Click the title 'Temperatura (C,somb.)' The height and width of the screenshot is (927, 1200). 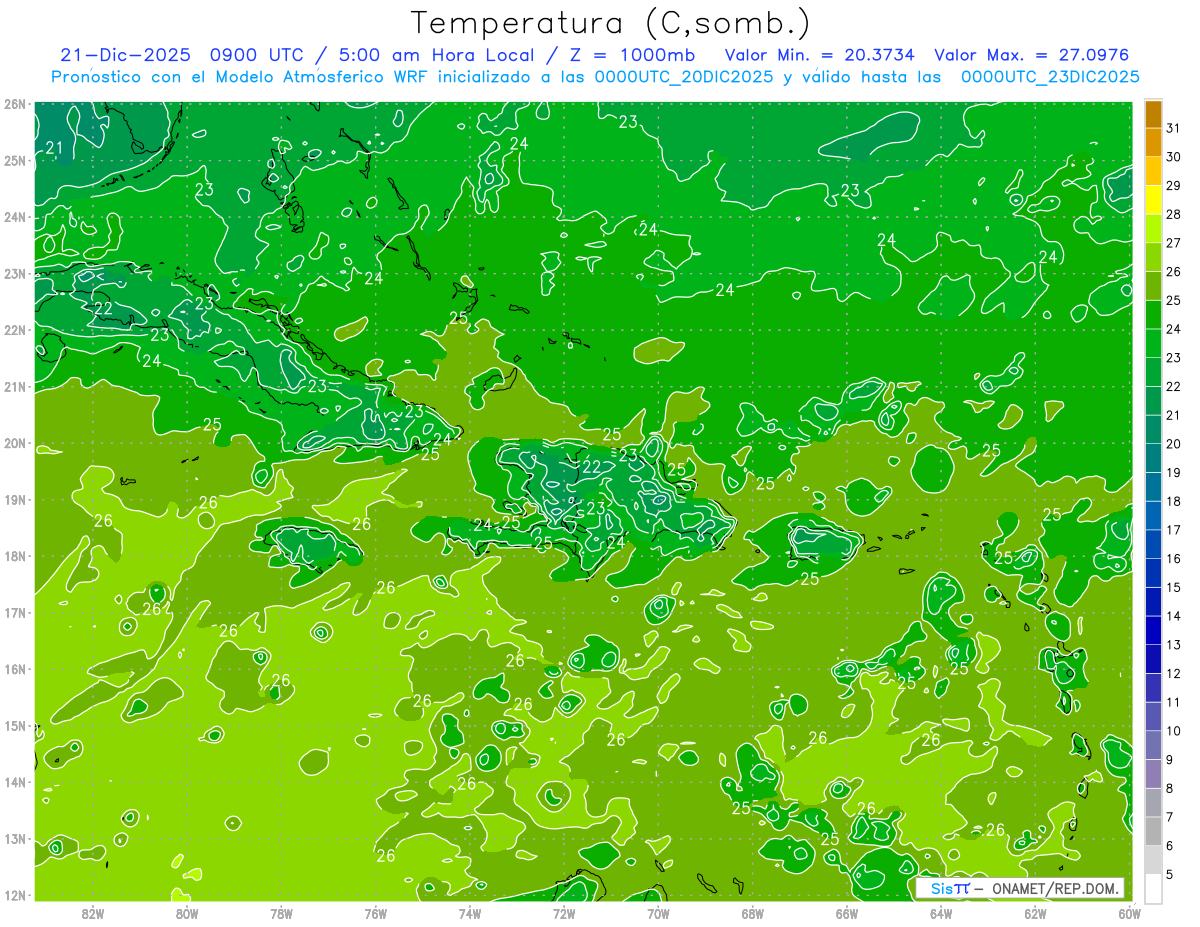611,22
